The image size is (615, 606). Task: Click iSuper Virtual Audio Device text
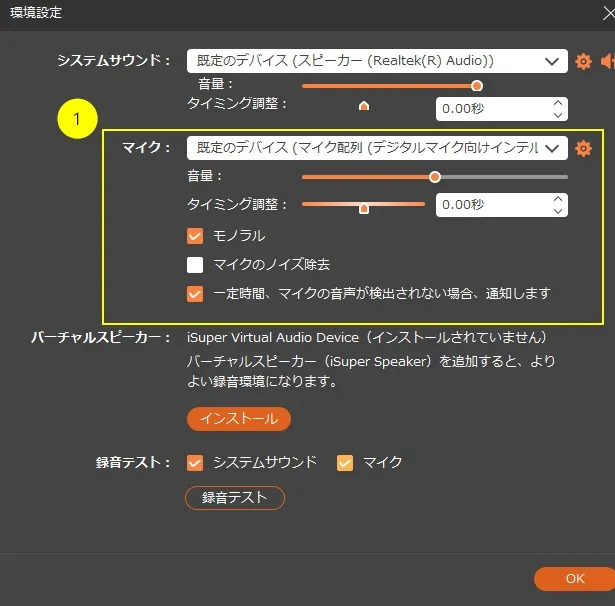pos(273,337)
